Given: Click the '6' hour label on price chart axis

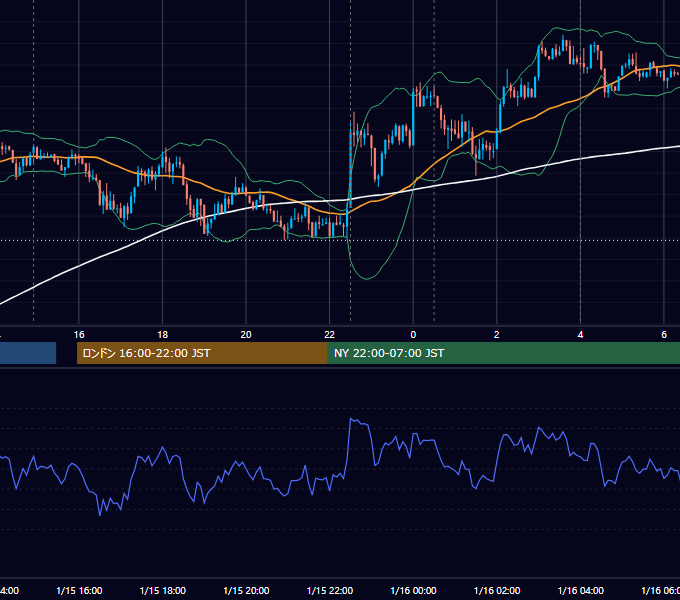Looking at the screenshot, I should pyautogui.click(x=664, y=335).
